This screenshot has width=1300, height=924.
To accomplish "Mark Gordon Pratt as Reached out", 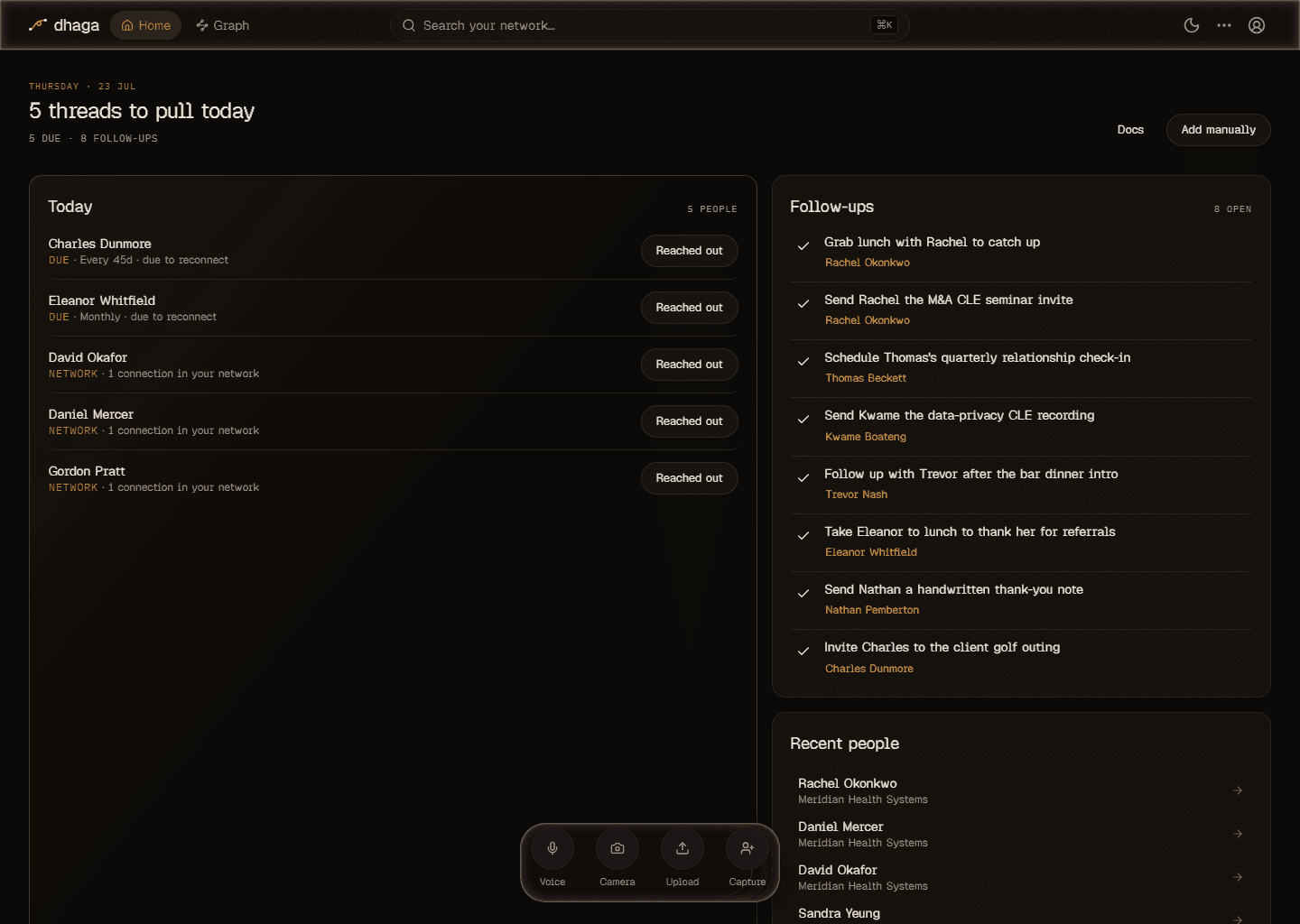I will click(689, 478).
